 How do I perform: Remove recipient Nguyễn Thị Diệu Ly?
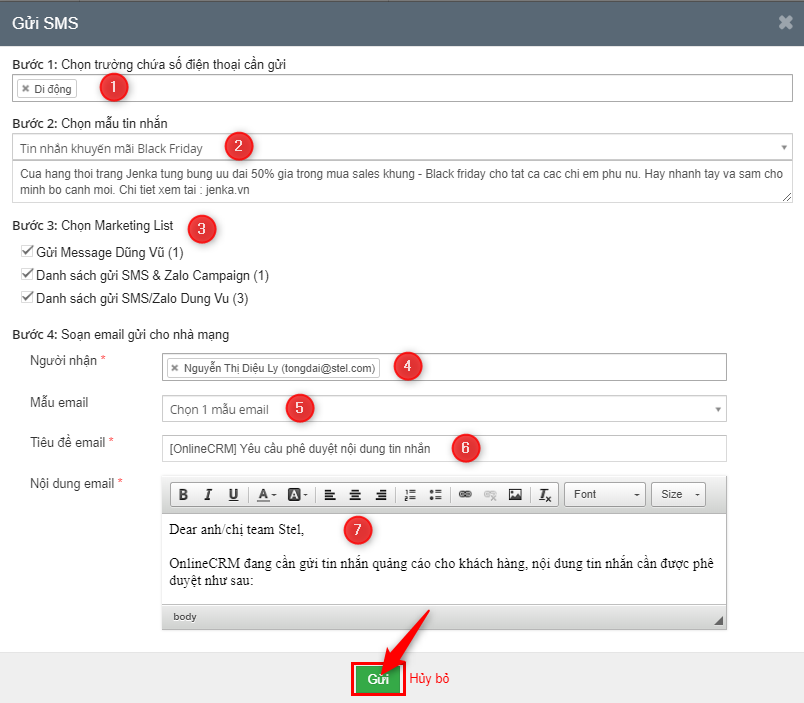(x=175, y=368)
